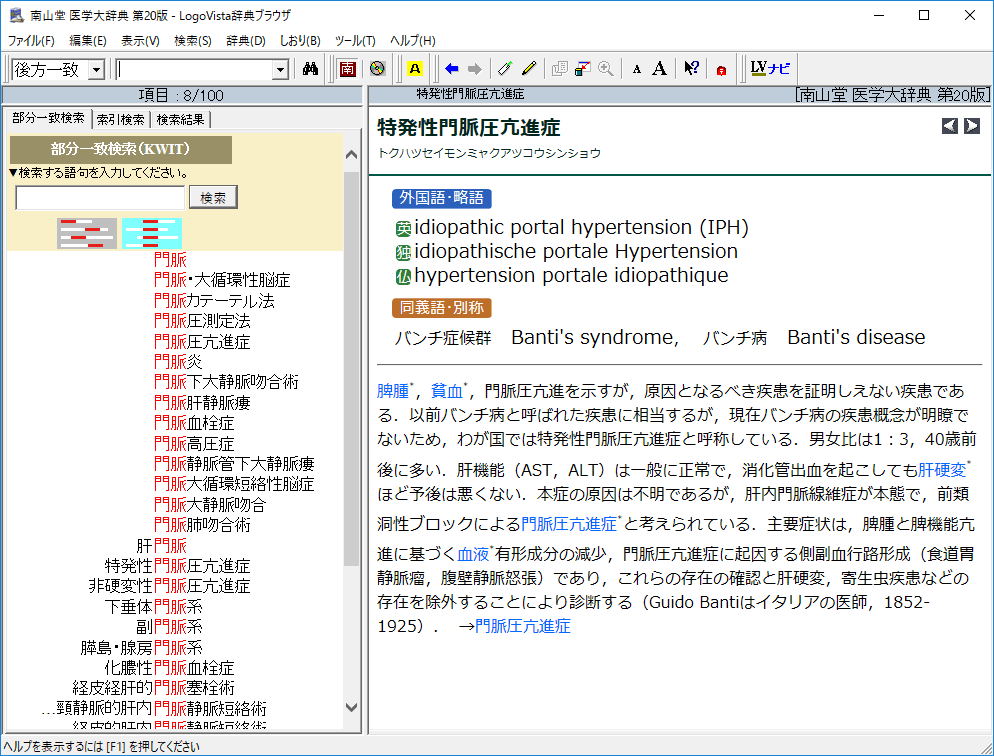Open the 辞典(D) menu
The height and width of the screenshot is (756, 994).
point(246,41)
